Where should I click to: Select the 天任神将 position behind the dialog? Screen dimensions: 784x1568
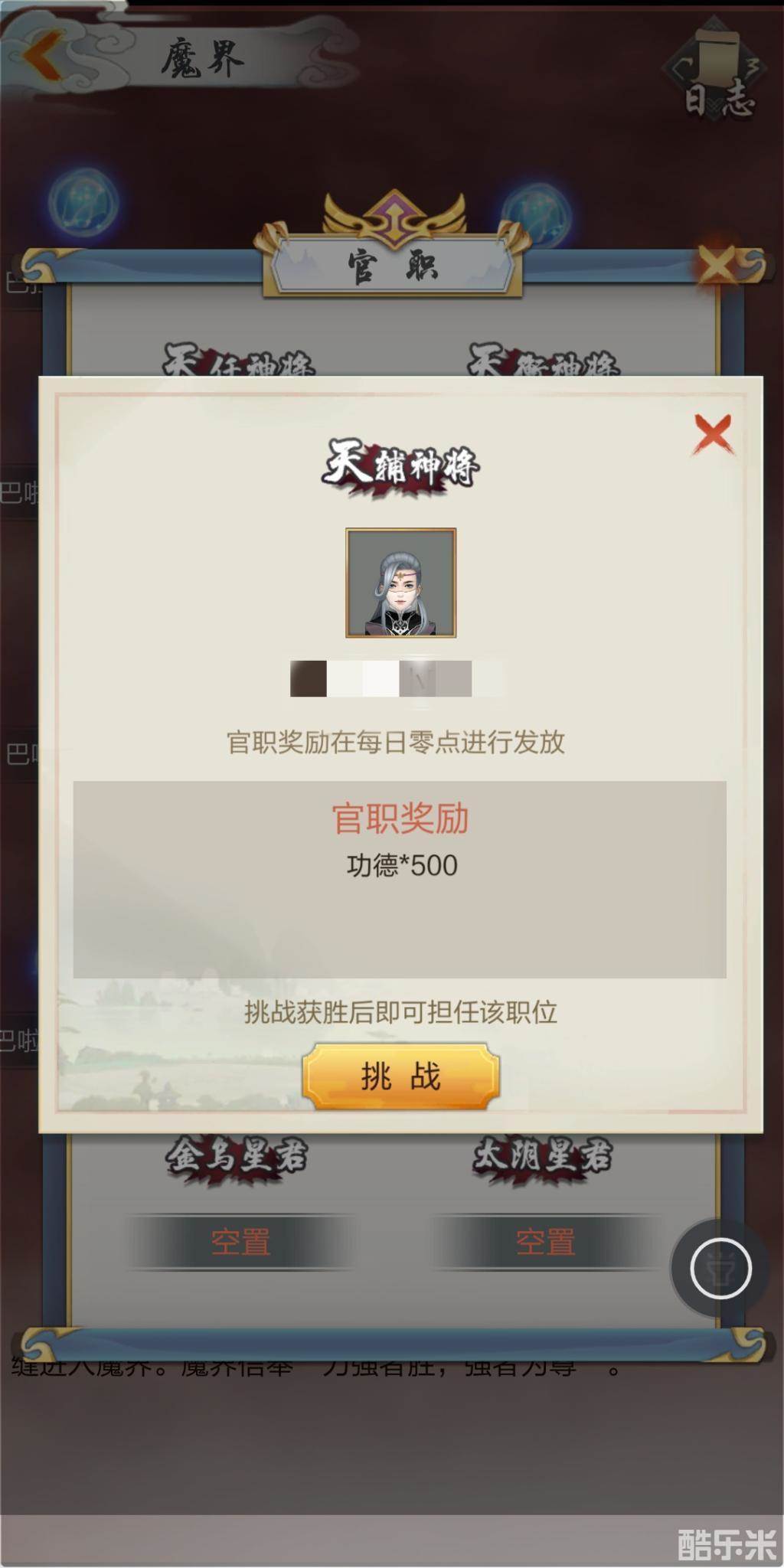(239, 360)
